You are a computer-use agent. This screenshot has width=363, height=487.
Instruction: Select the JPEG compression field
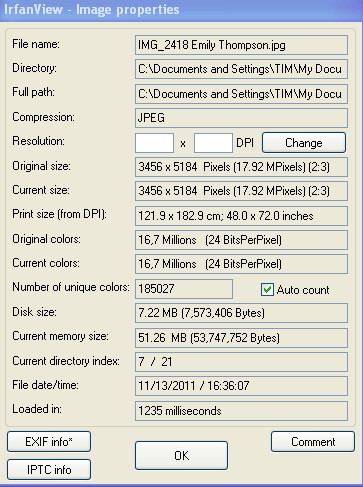click(x=241, y=118)
